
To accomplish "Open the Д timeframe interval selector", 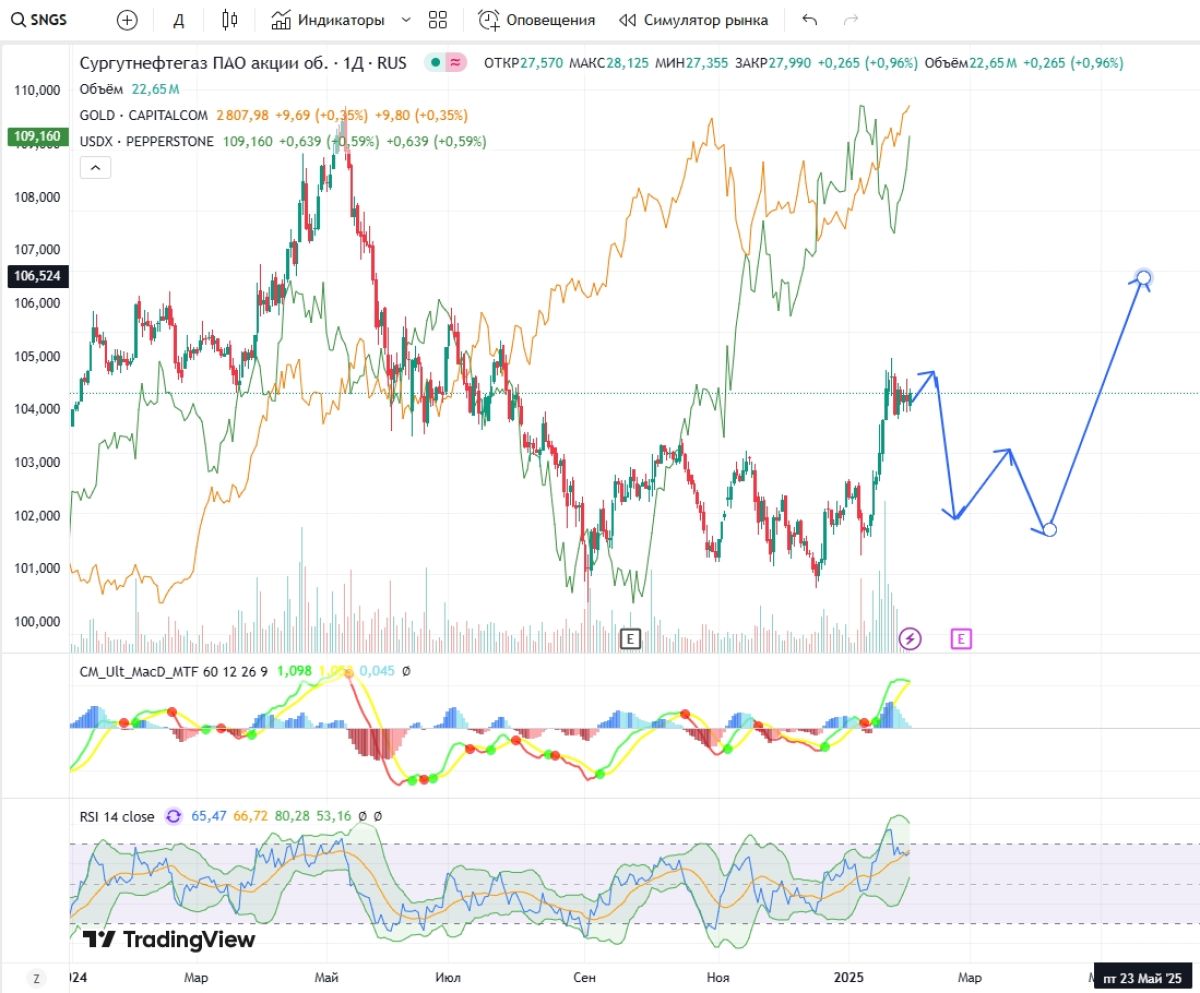I will (179, 20).
